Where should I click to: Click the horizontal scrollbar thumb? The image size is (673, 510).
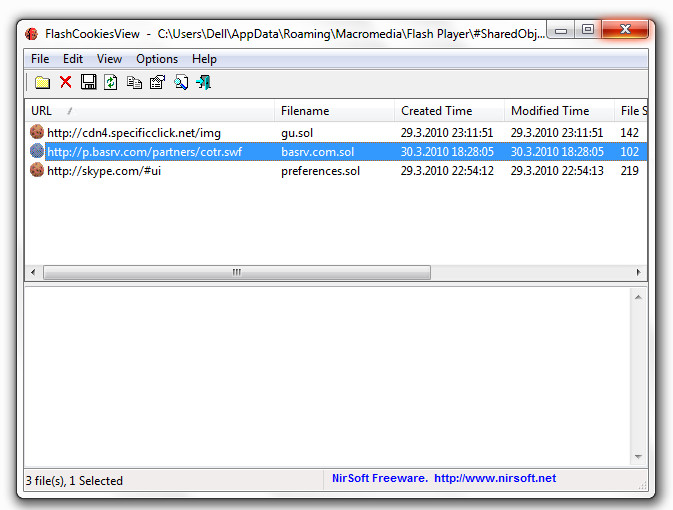[x=237, y=272]
